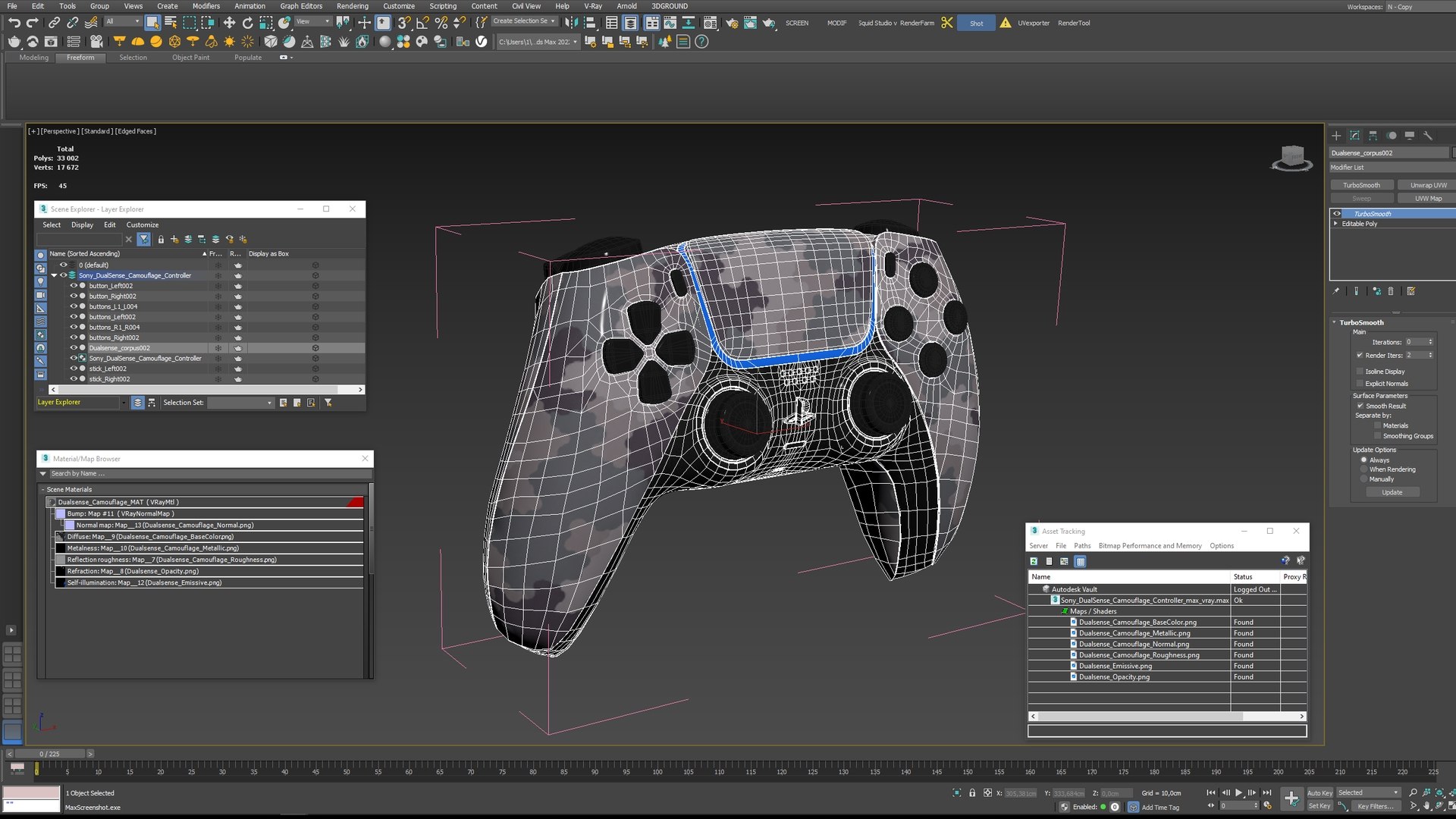Activate the Select and Scale tool
The width and height of the screenshot is (1456, 819).
click(x=265, y=23)
